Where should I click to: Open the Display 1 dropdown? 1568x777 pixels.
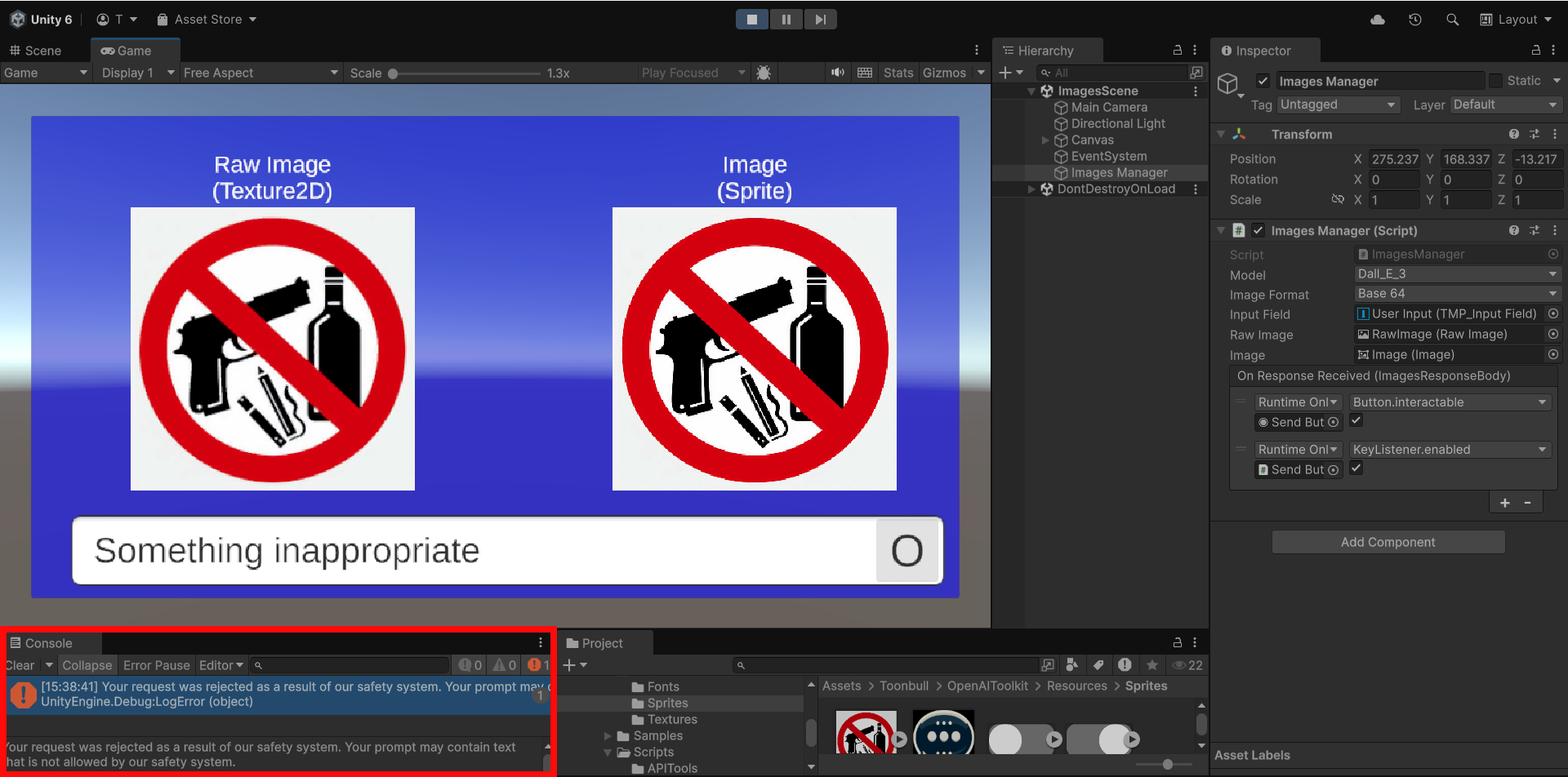pyautogui.click(x=137, y=73)
